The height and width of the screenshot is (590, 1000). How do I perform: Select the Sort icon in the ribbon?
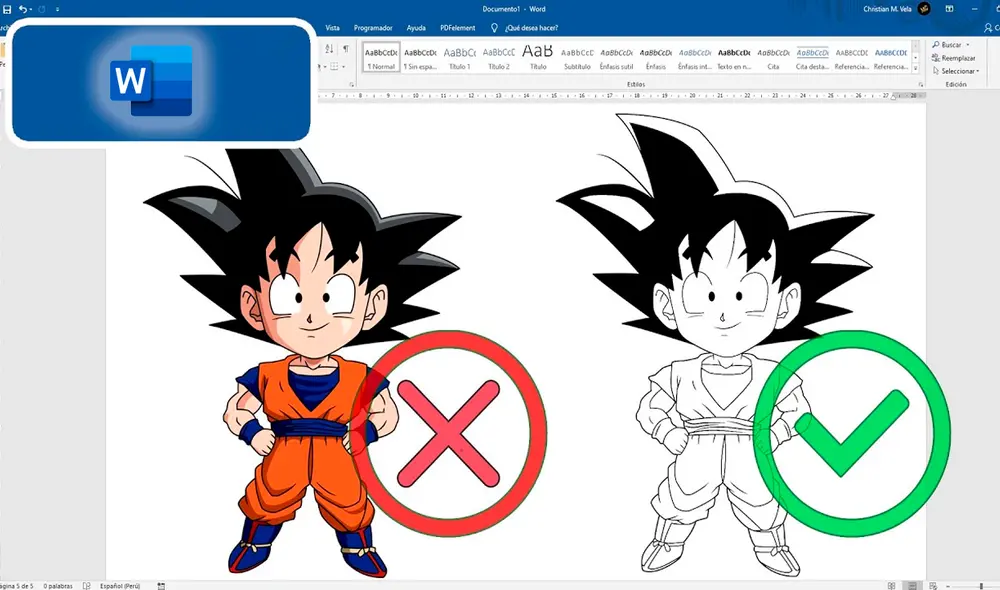click(x=329, y=49)
